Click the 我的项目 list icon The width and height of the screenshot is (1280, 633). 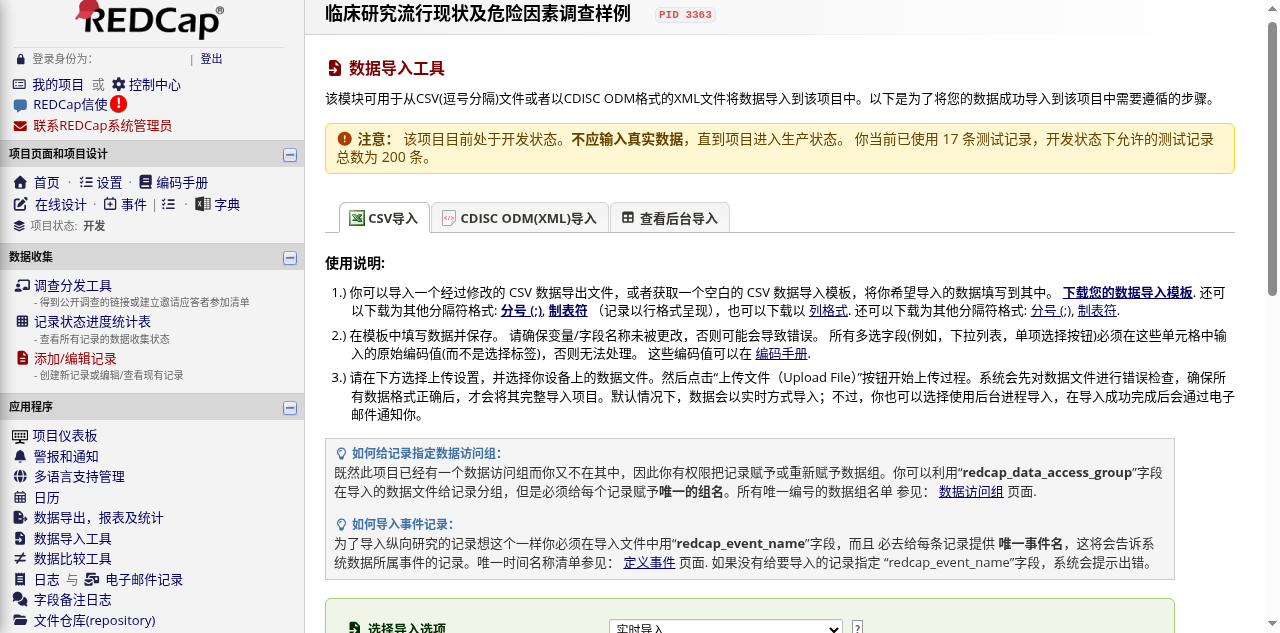click(x=20, y=85)
